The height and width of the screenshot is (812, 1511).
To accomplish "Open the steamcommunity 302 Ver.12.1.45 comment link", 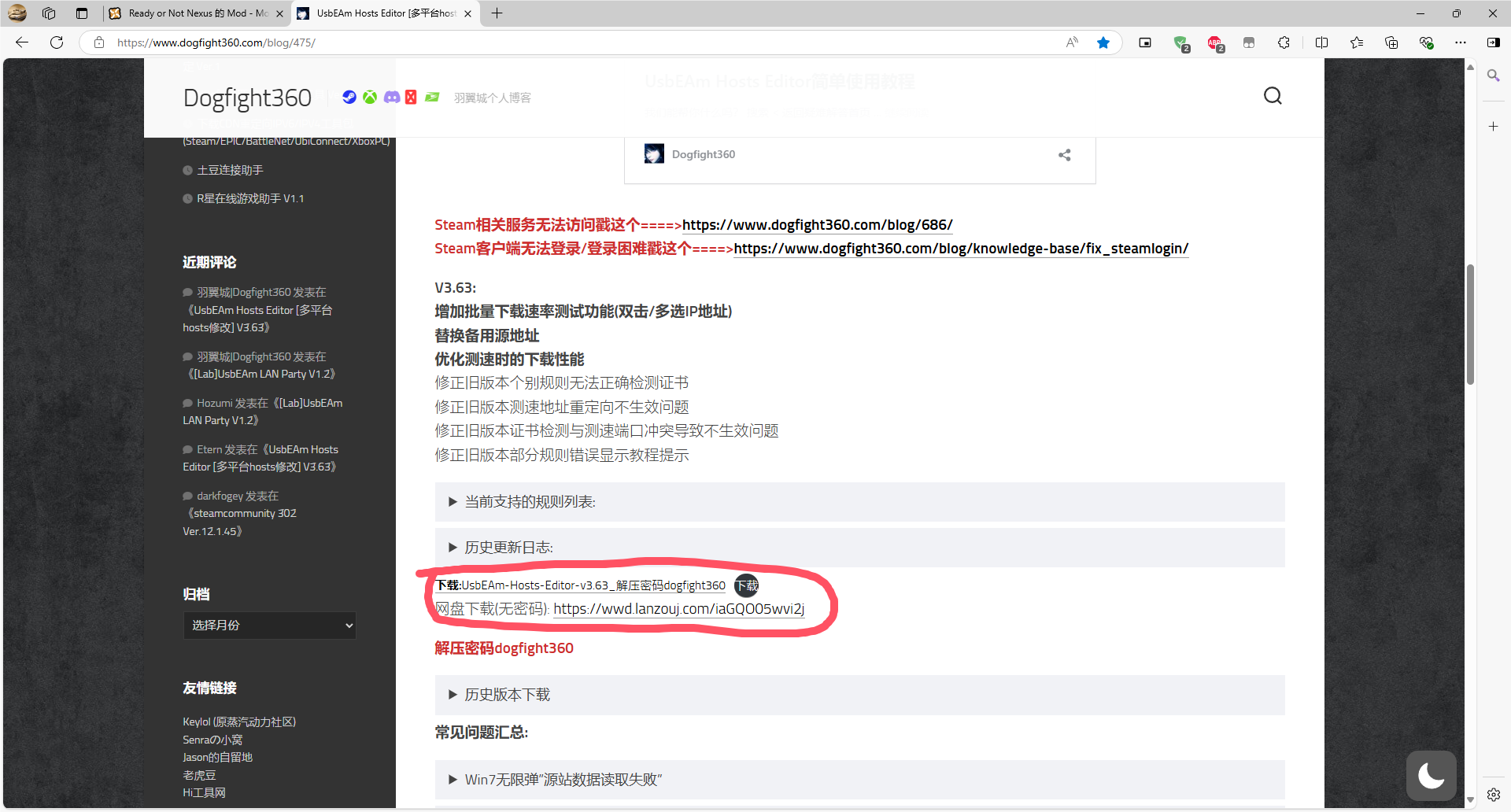I will pyautogui.click(x=239, y=522).
